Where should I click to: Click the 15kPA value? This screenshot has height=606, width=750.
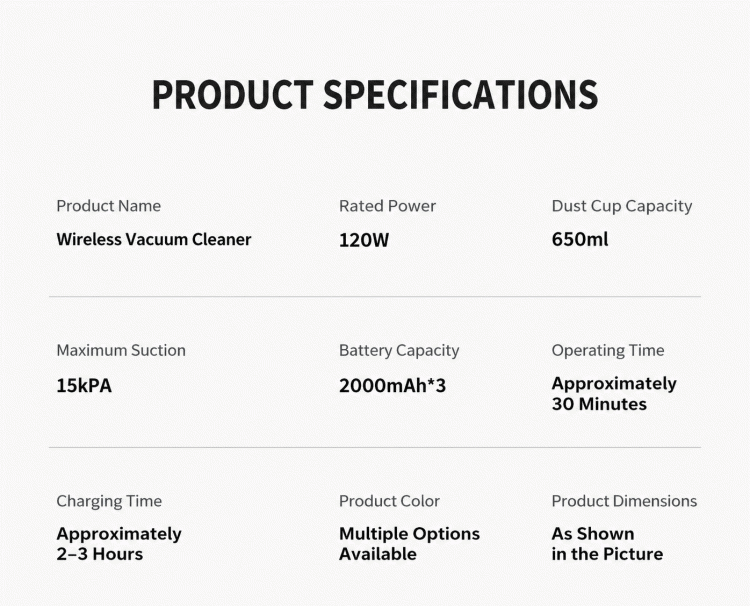point(84,386)
